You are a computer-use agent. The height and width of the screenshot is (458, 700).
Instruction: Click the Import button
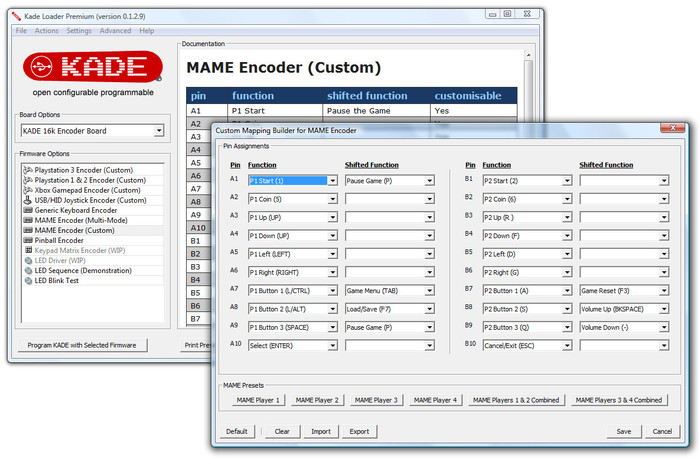click(x=321, y=431)
